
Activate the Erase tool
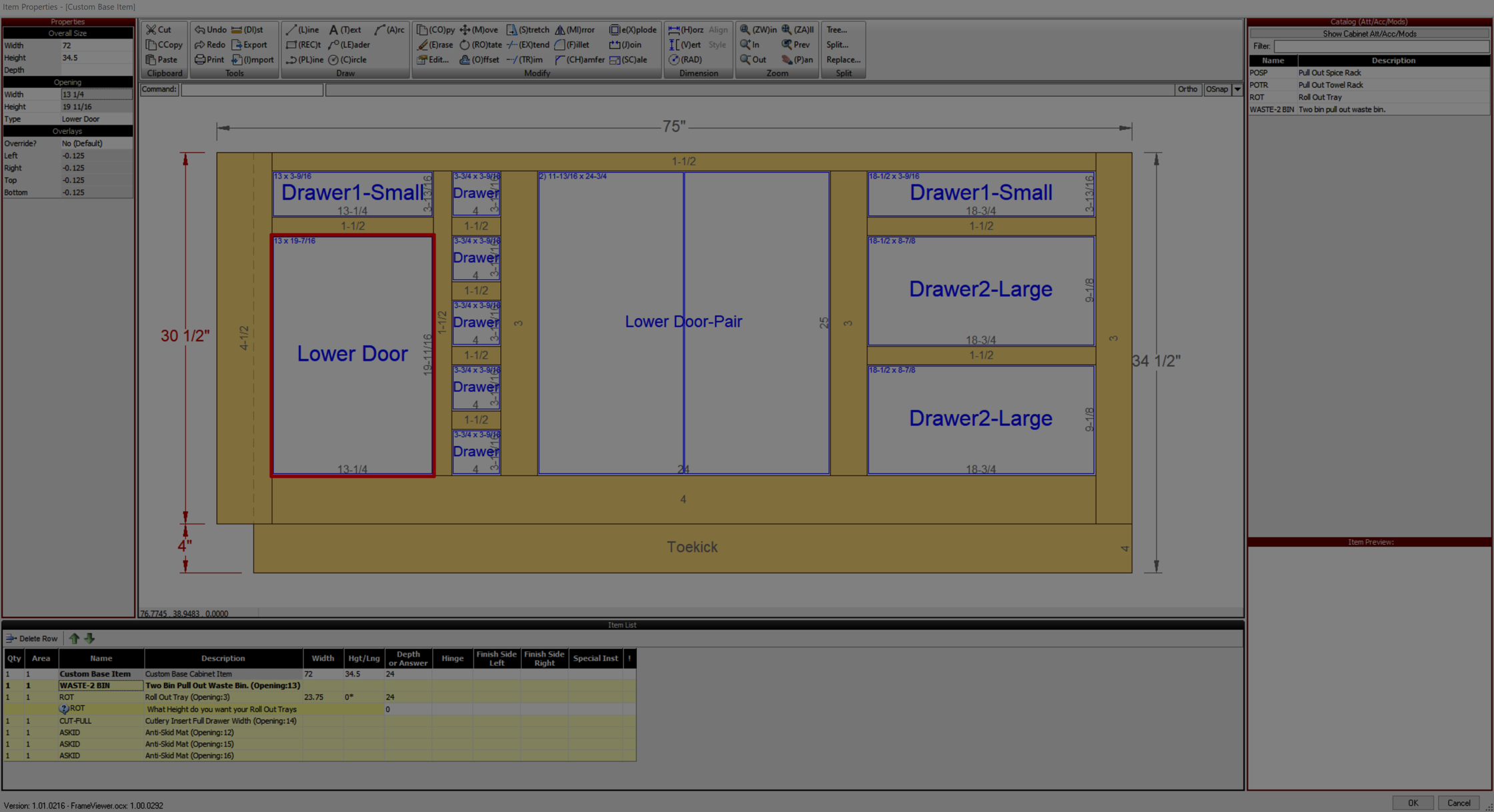[435, 45]
